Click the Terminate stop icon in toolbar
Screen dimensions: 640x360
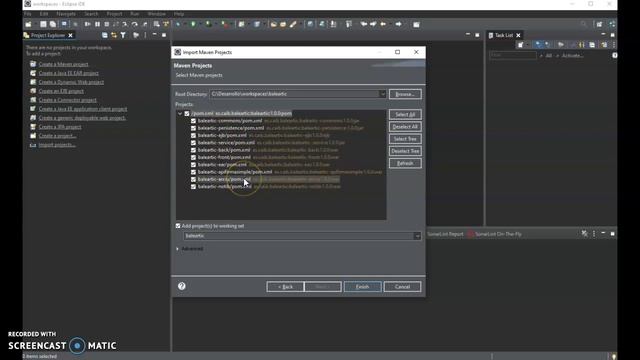pos(107,24)
